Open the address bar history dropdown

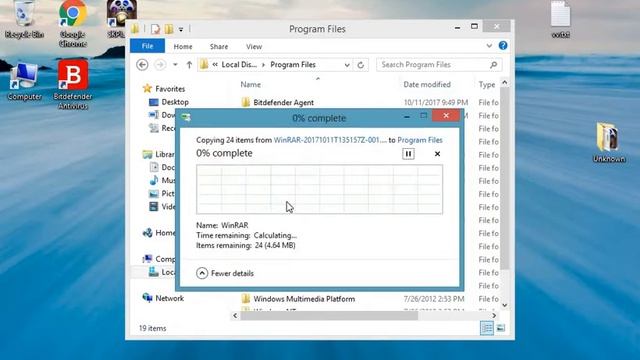347,65
